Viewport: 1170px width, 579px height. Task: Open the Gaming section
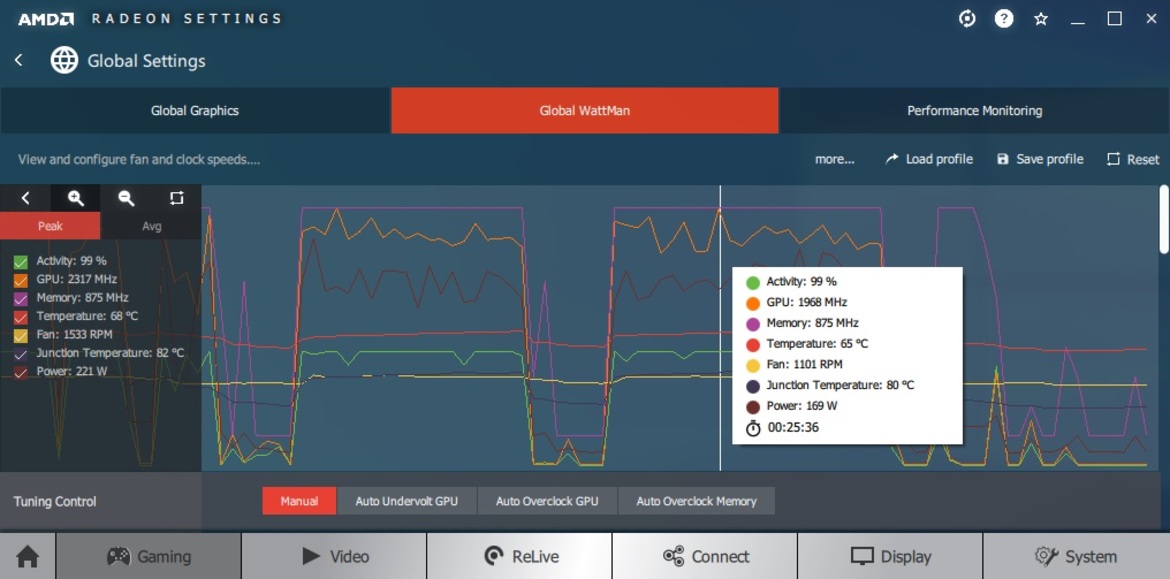tap(148, 557)
